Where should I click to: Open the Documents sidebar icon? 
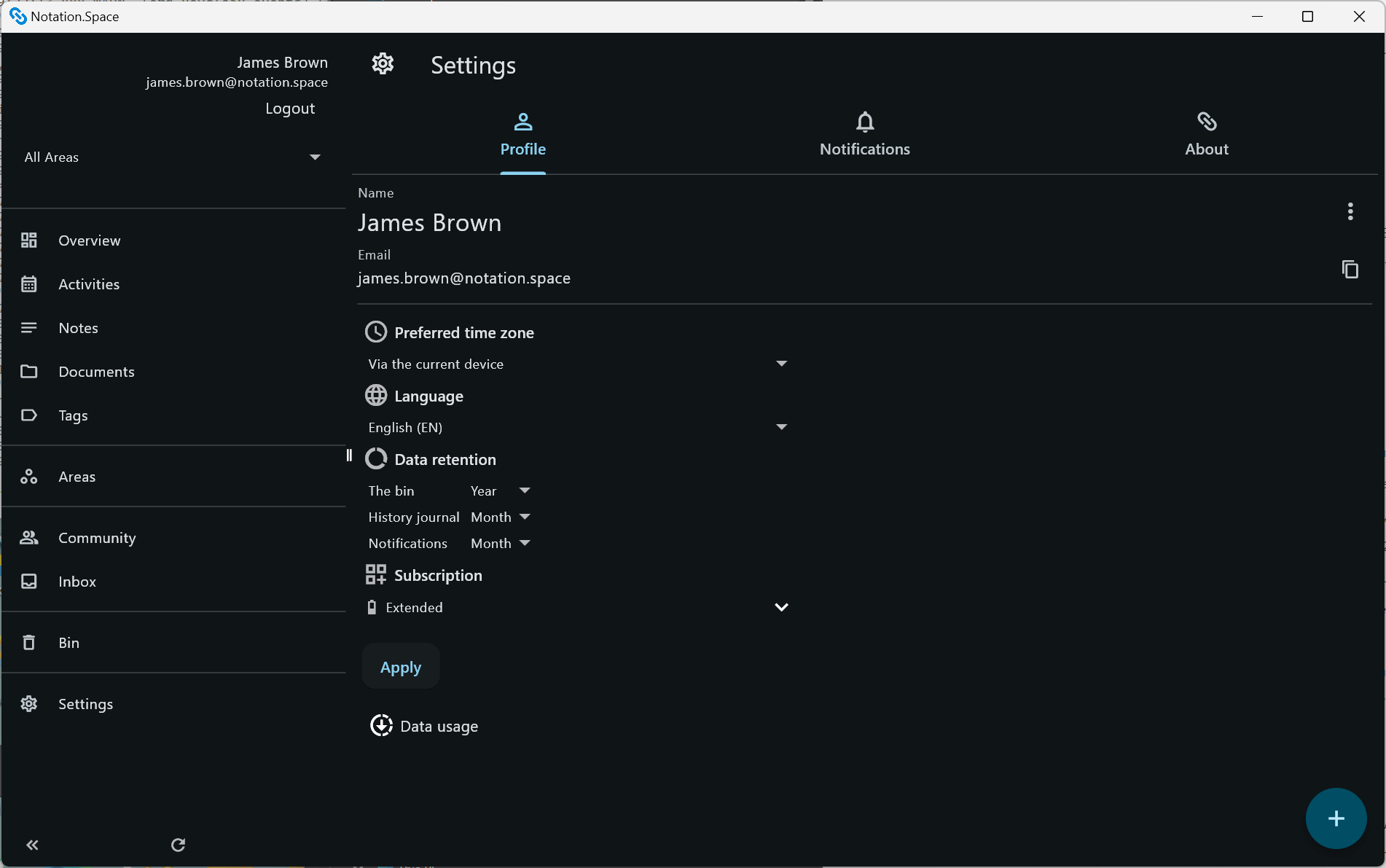click(x=29, y=371)
